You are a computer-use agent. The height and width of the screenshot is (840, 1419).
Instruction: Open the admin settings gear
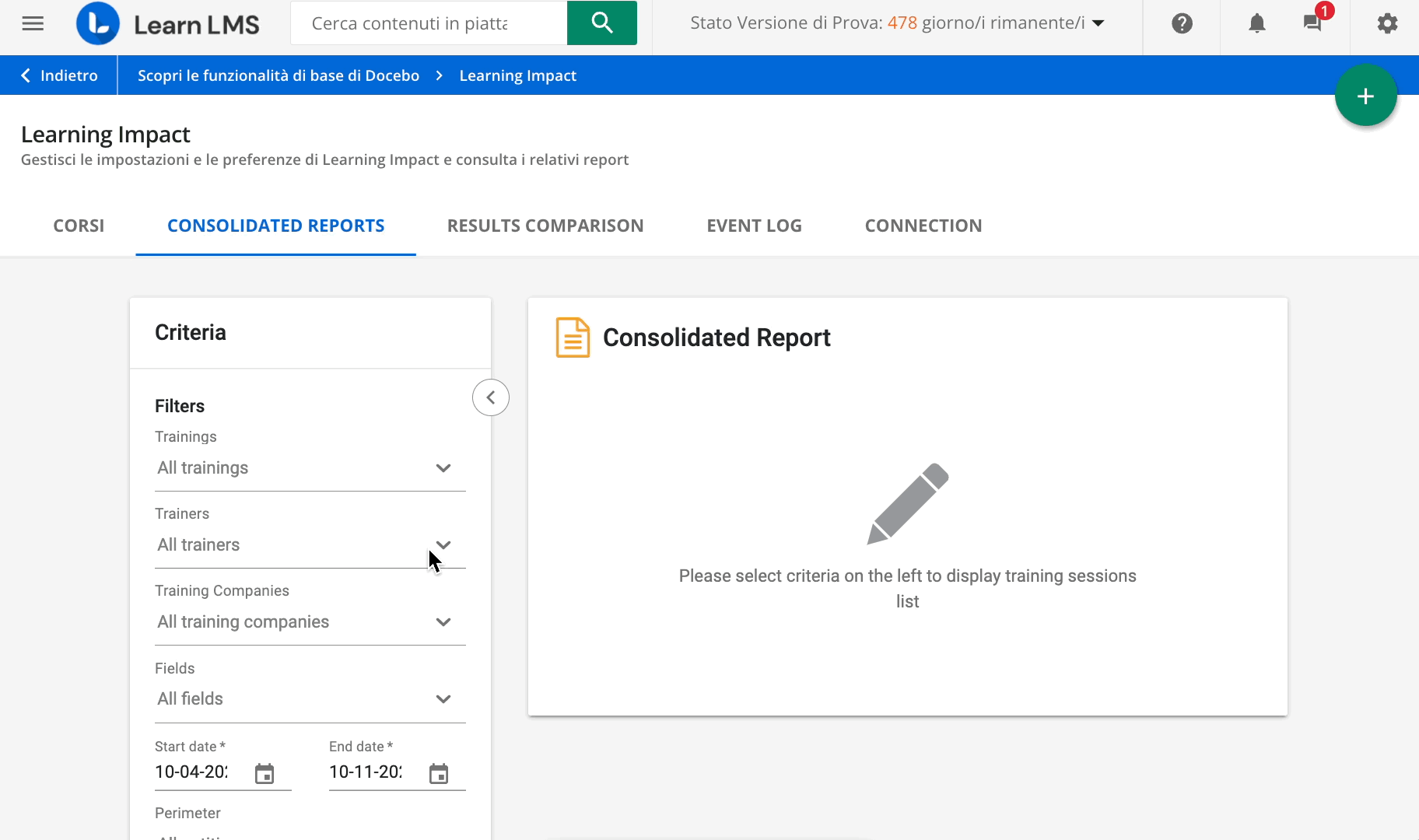1387,23
